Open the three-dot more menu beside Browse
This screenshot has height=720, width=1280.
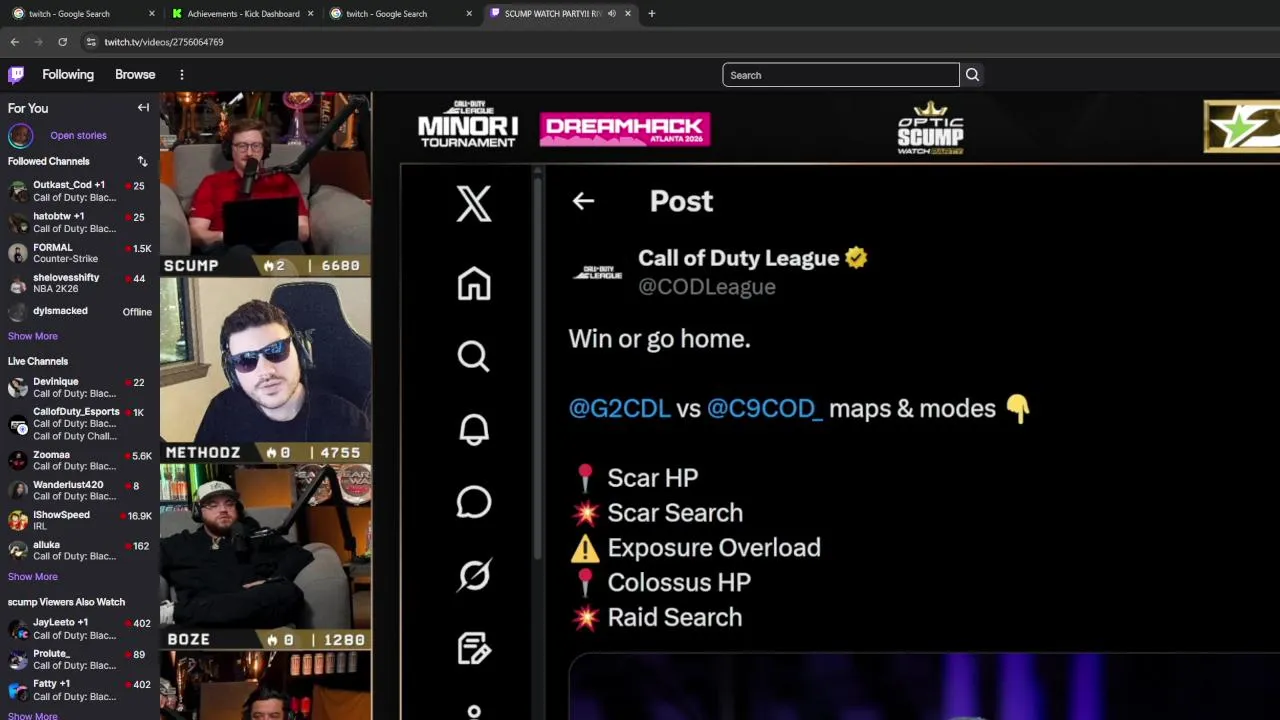182,75
